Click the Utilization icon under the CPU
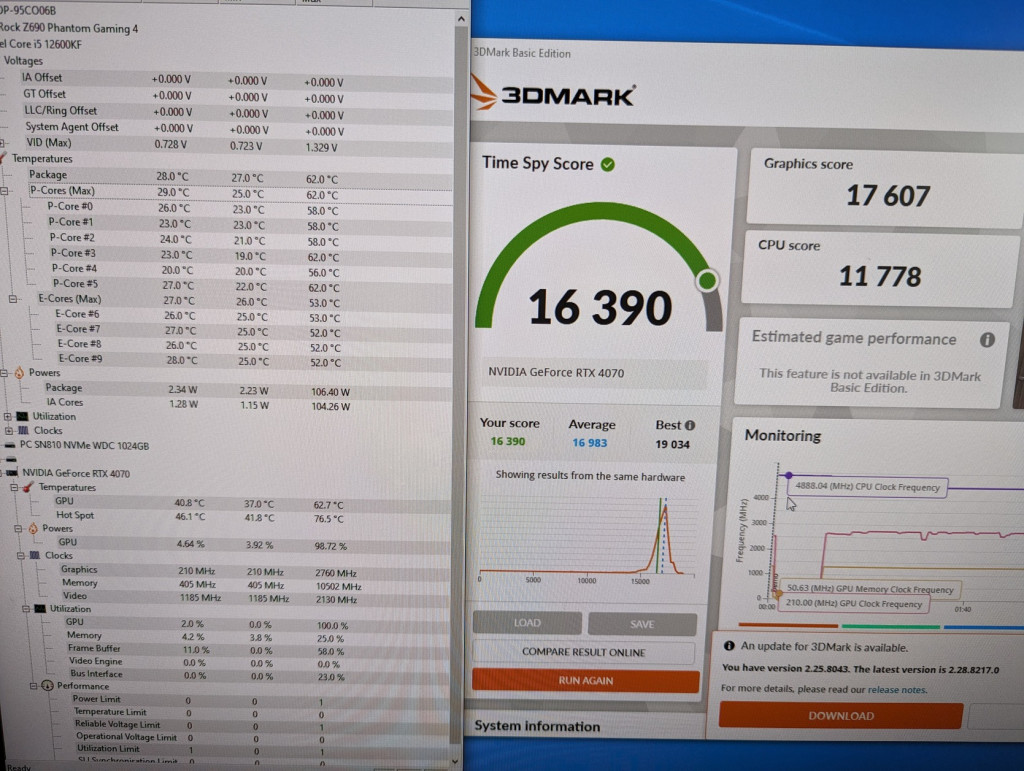This screenshot has height=771, width=1024. coord(23,416)
